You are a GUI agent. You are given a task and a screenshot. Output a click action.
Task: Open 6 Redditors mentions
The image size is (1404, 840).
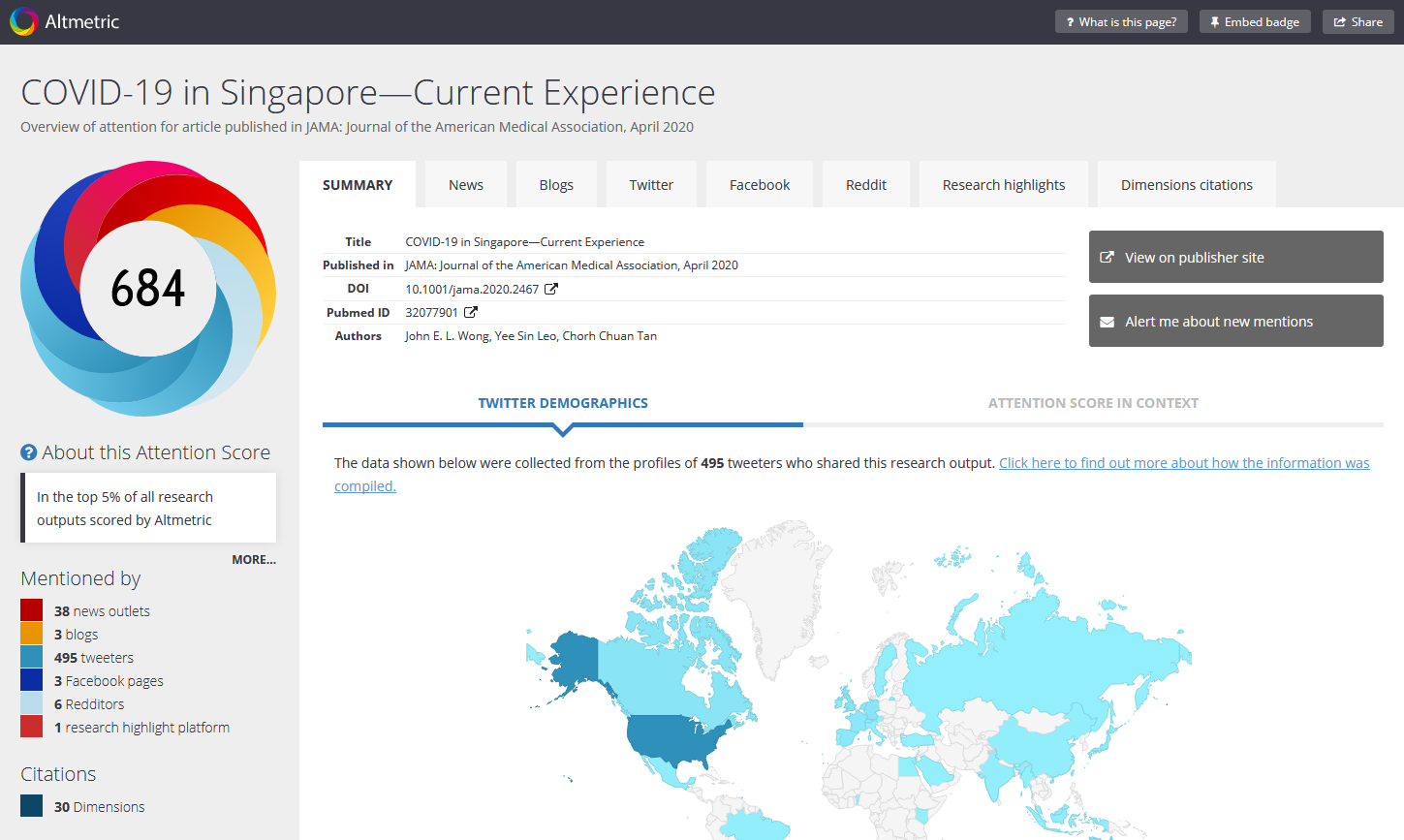click(89, 704)
